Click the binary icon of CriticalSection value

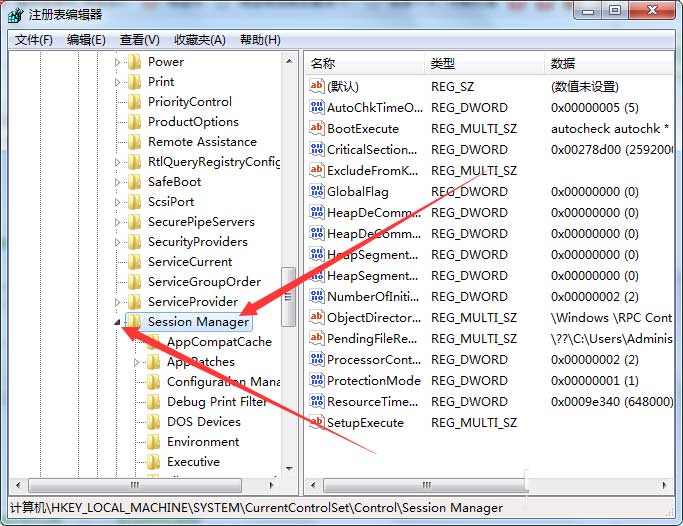(x=317, y=149)
